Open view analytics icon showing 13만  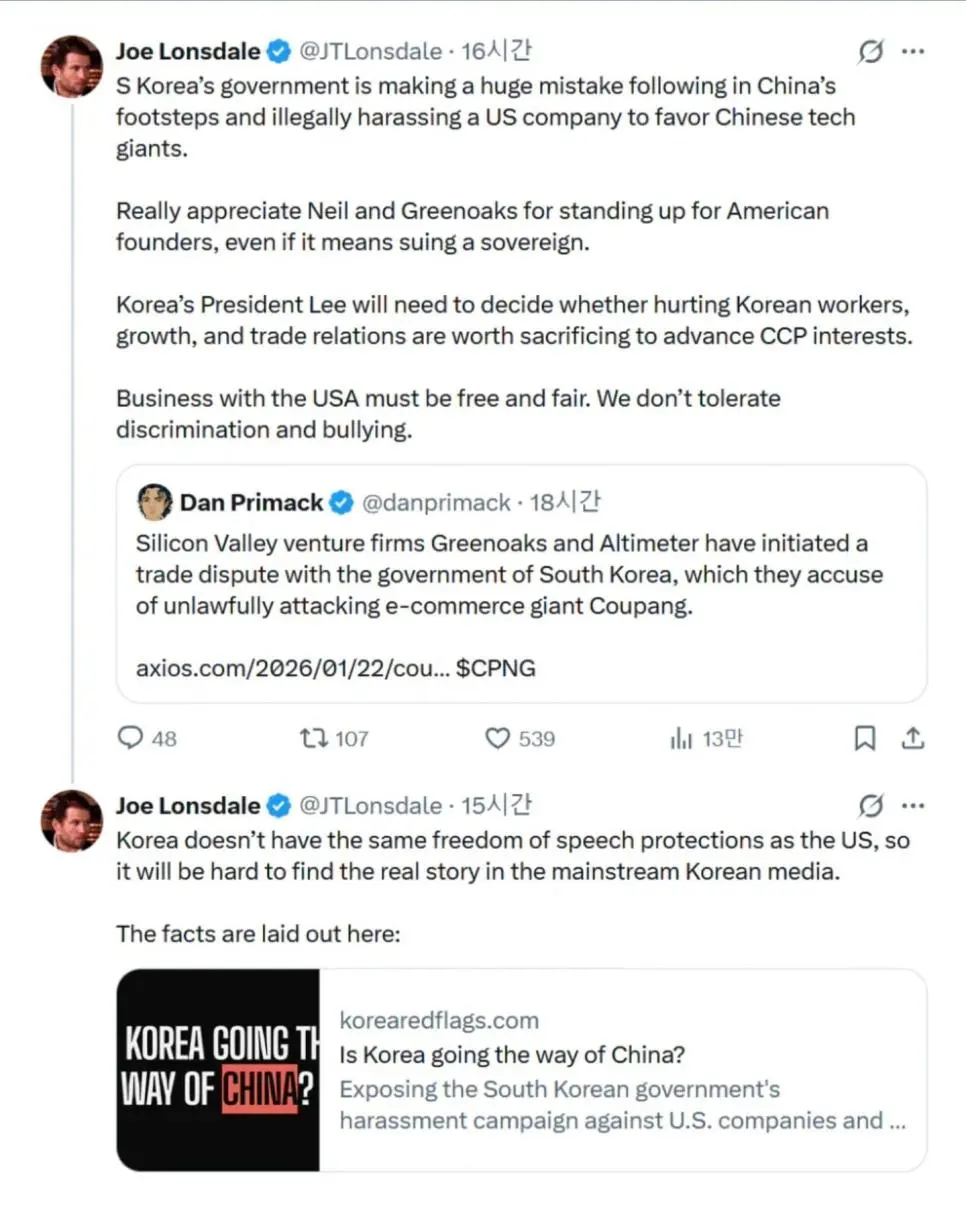[682, 738]
